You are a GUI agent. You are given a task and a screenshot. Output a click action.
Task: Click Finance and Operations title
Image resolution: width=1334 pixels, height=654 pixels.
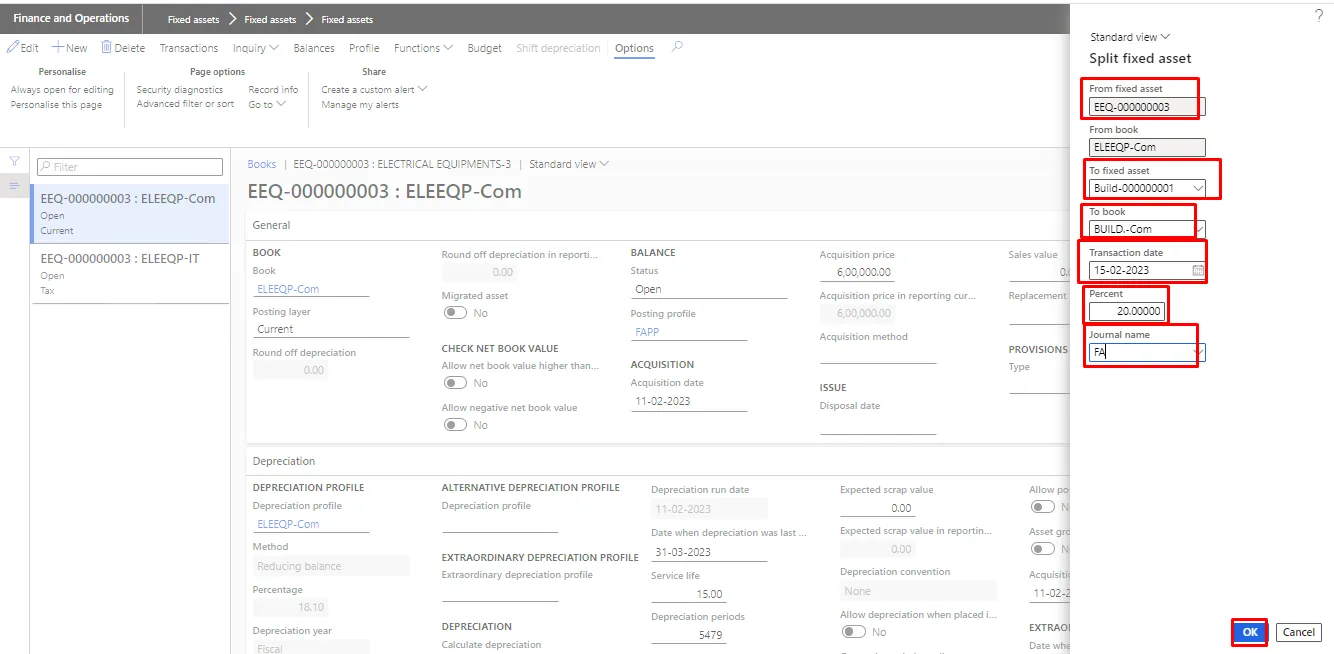click(71, 18)
